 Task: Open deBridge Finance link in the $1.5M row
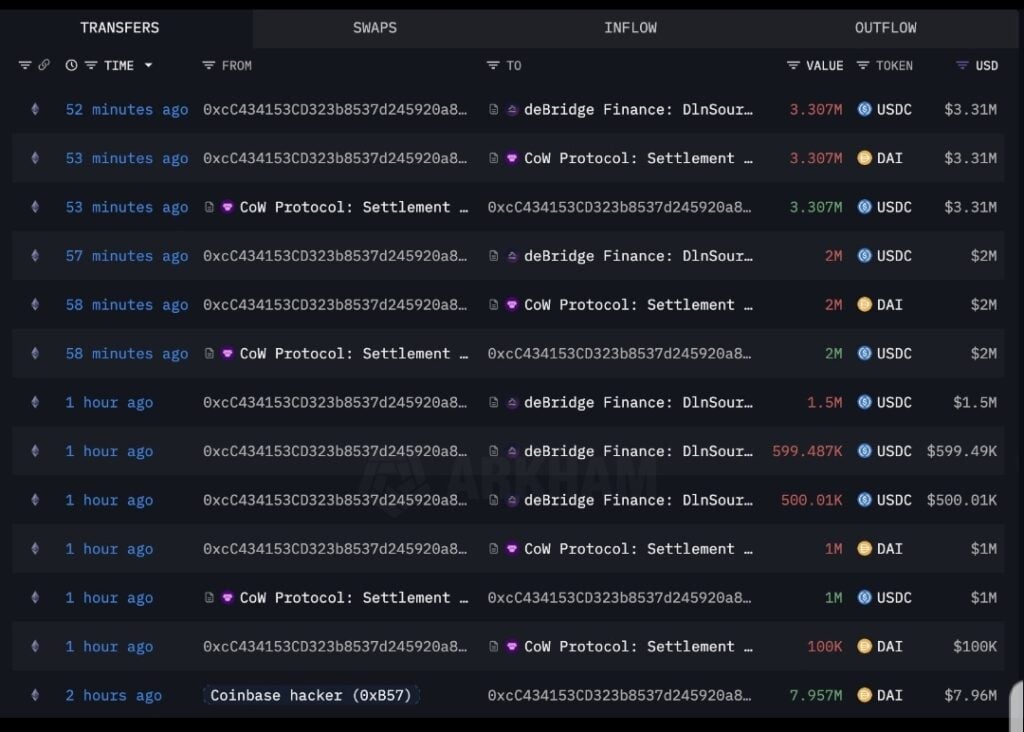click(639, 402)
